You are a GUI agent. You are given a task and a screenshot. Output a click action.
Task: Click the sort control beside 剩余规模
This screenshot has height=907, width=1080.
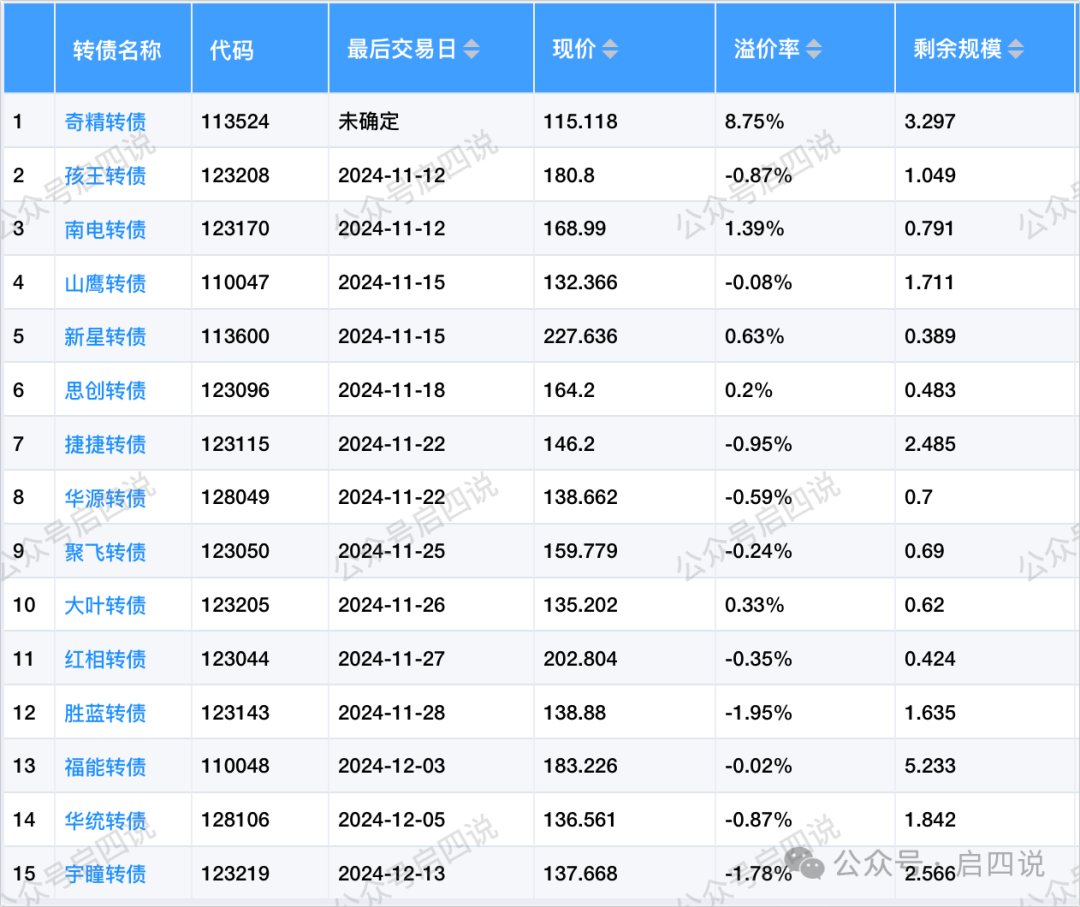click(x=1016, y=47)
